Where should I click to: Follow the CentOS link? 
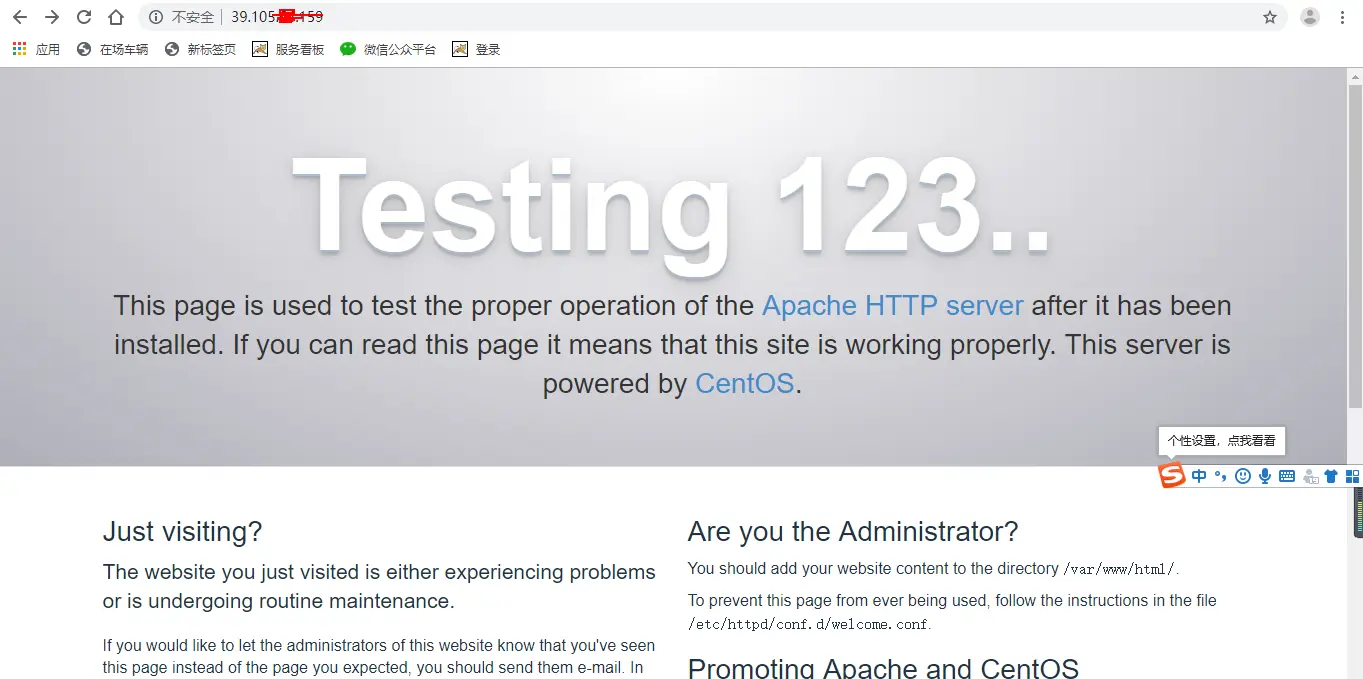(744, 383)
